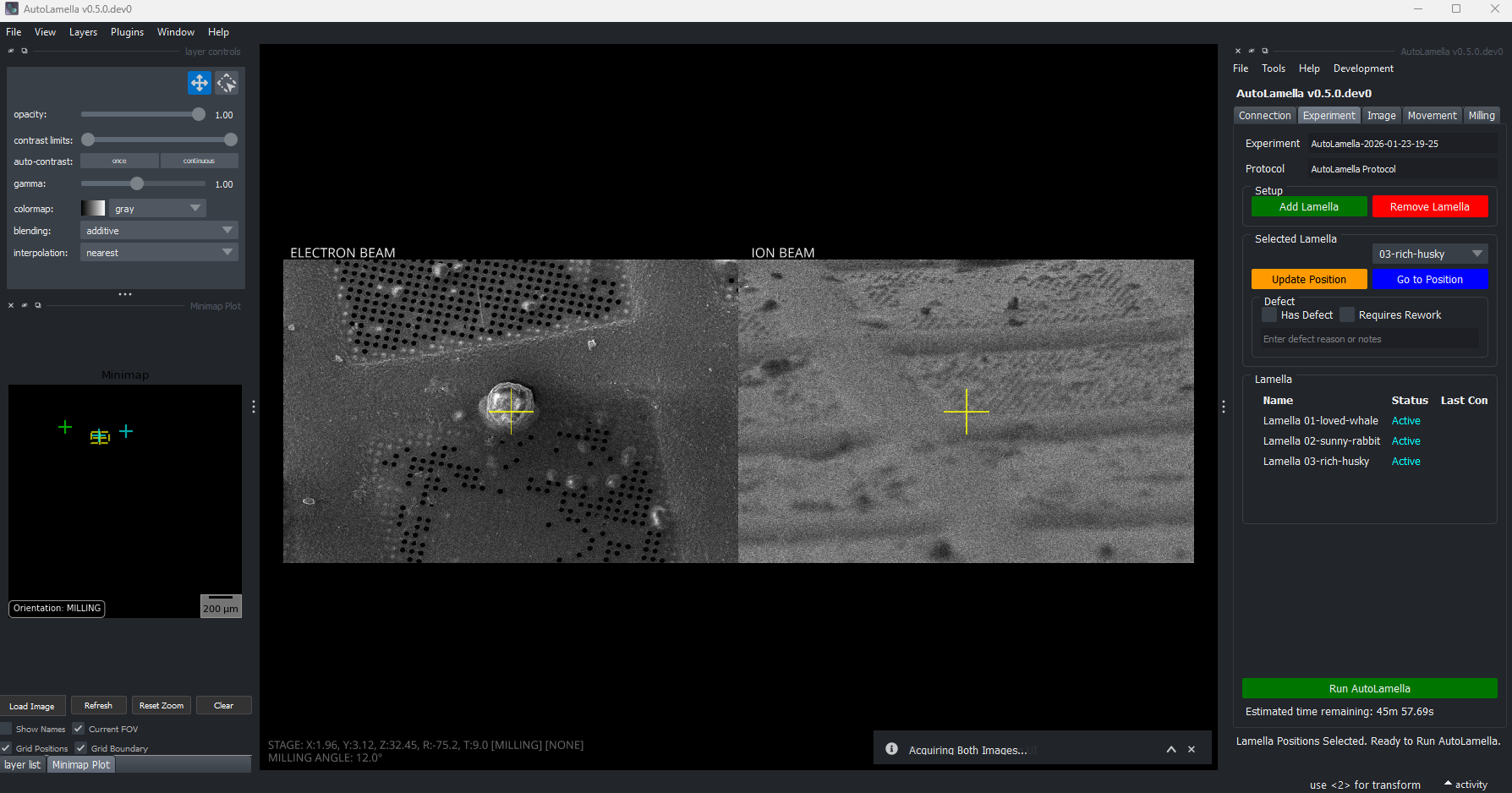1512x793 pixels.
Task: Open the selected lamella 03-rich-husky dropdown
Action: [x=1429, y=254]
